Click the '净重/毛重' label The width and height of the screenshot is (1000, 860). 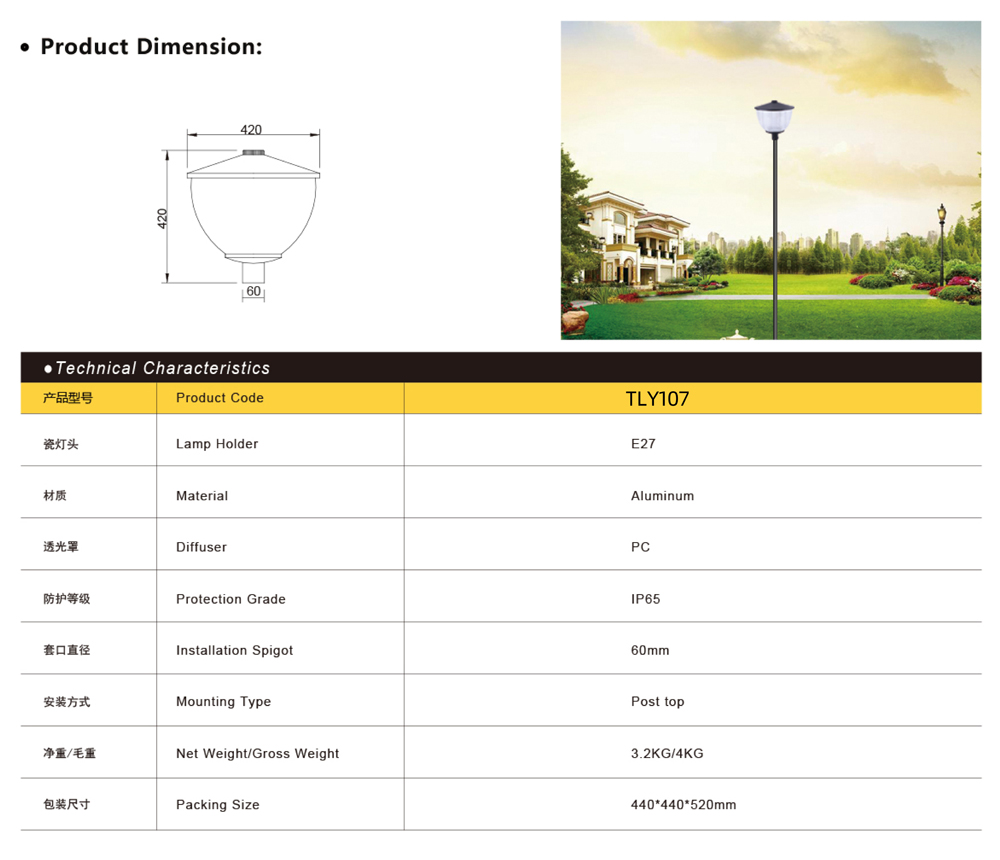69,753
